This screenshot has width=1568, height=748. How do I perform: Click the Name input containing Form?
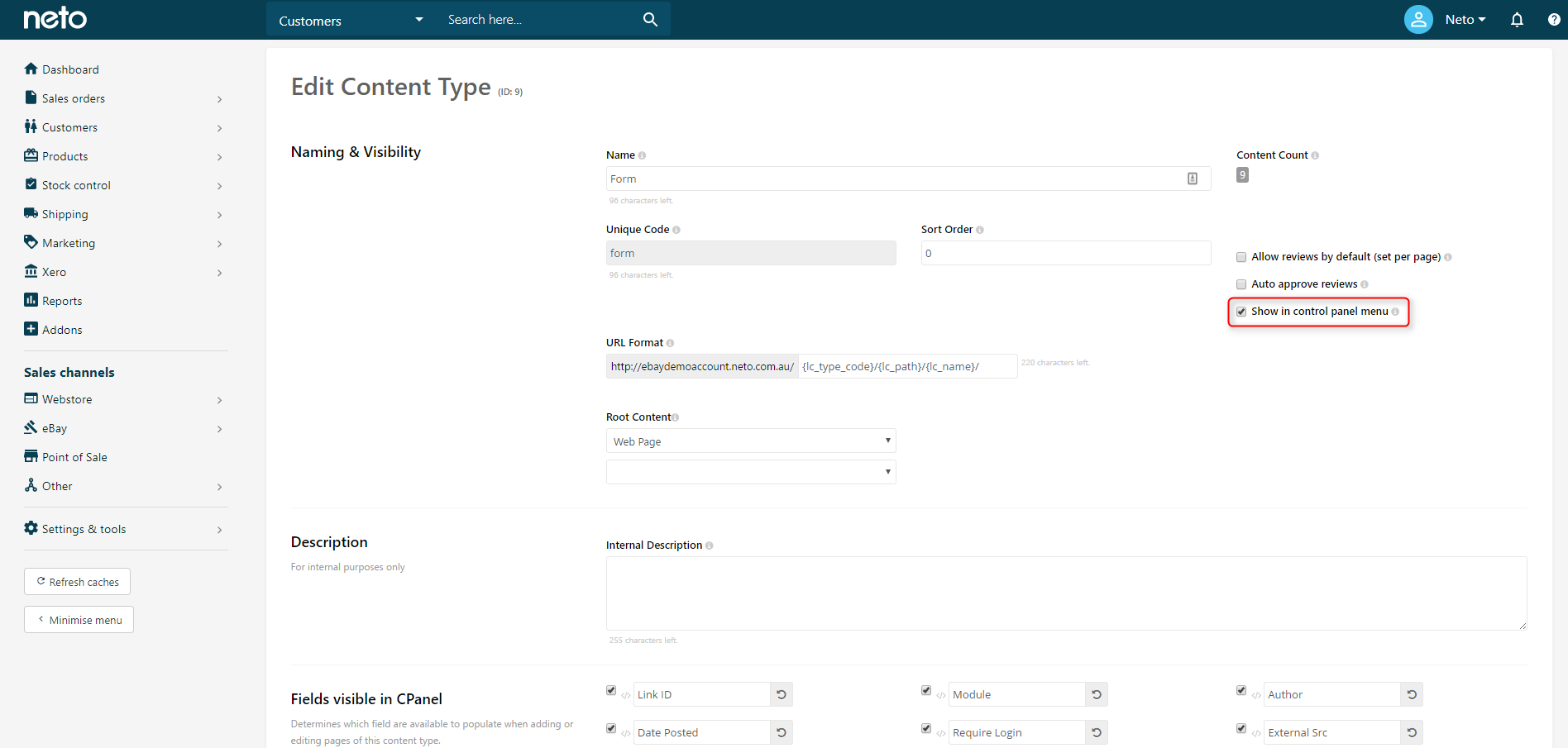[908, 179]
